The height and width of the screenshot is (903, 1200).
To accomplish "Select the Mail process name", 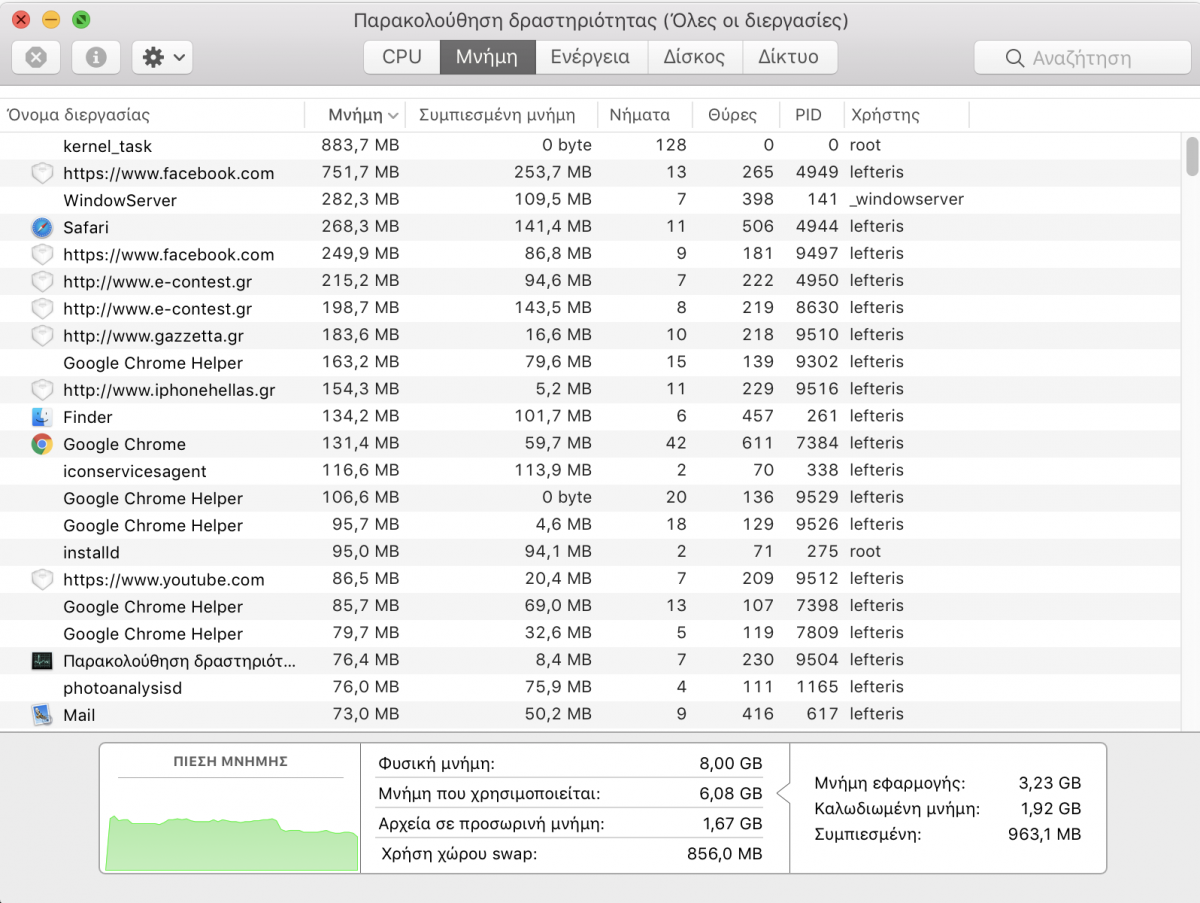I will (x=79, y=715).
